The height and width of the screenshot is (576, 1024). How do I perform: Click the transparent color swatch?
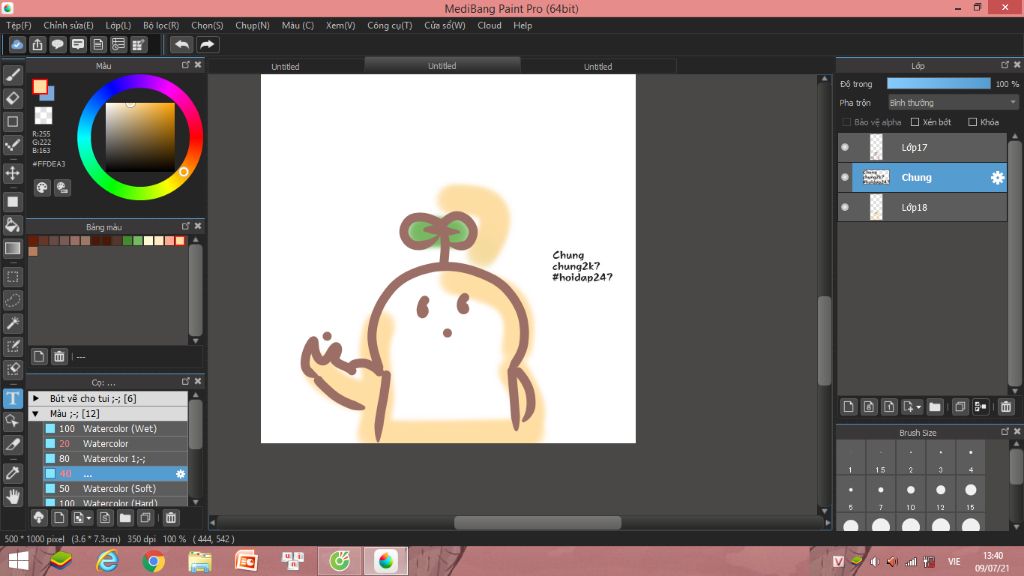click(x=43, y=116)
